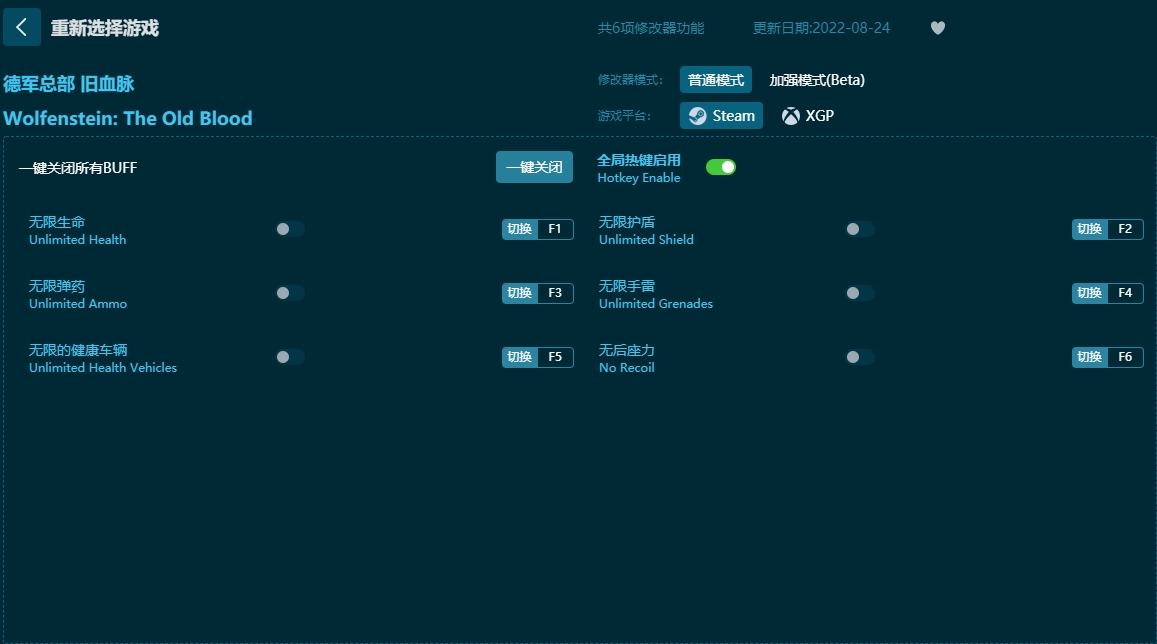Image resolution: width=1157 pixels, height=644 pixels.
Task: Click the F1 hotkey switch button
Action: coord(520,229)
